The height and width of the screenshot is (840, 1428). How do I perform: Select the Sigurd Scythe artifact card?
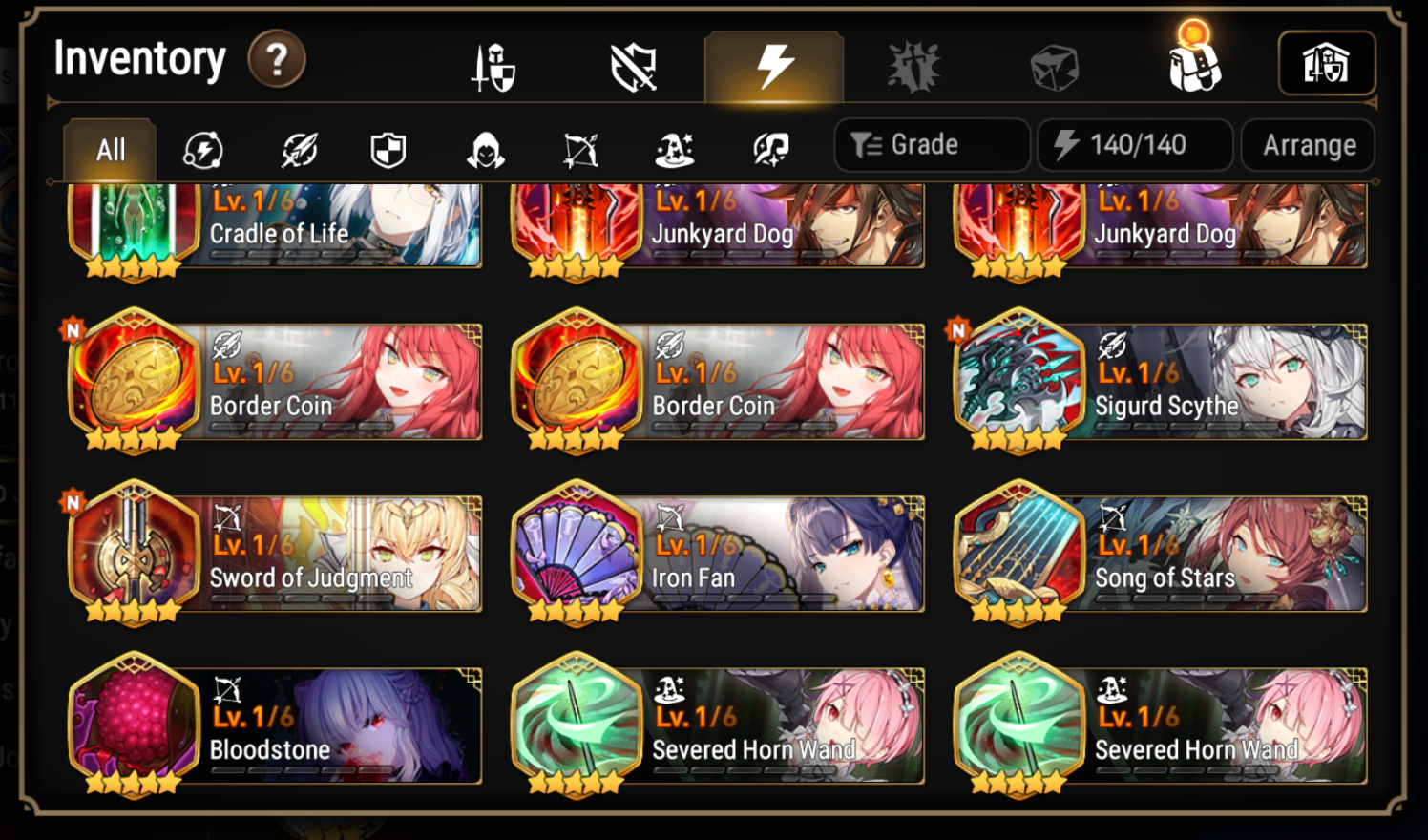tap(1160, 381)
